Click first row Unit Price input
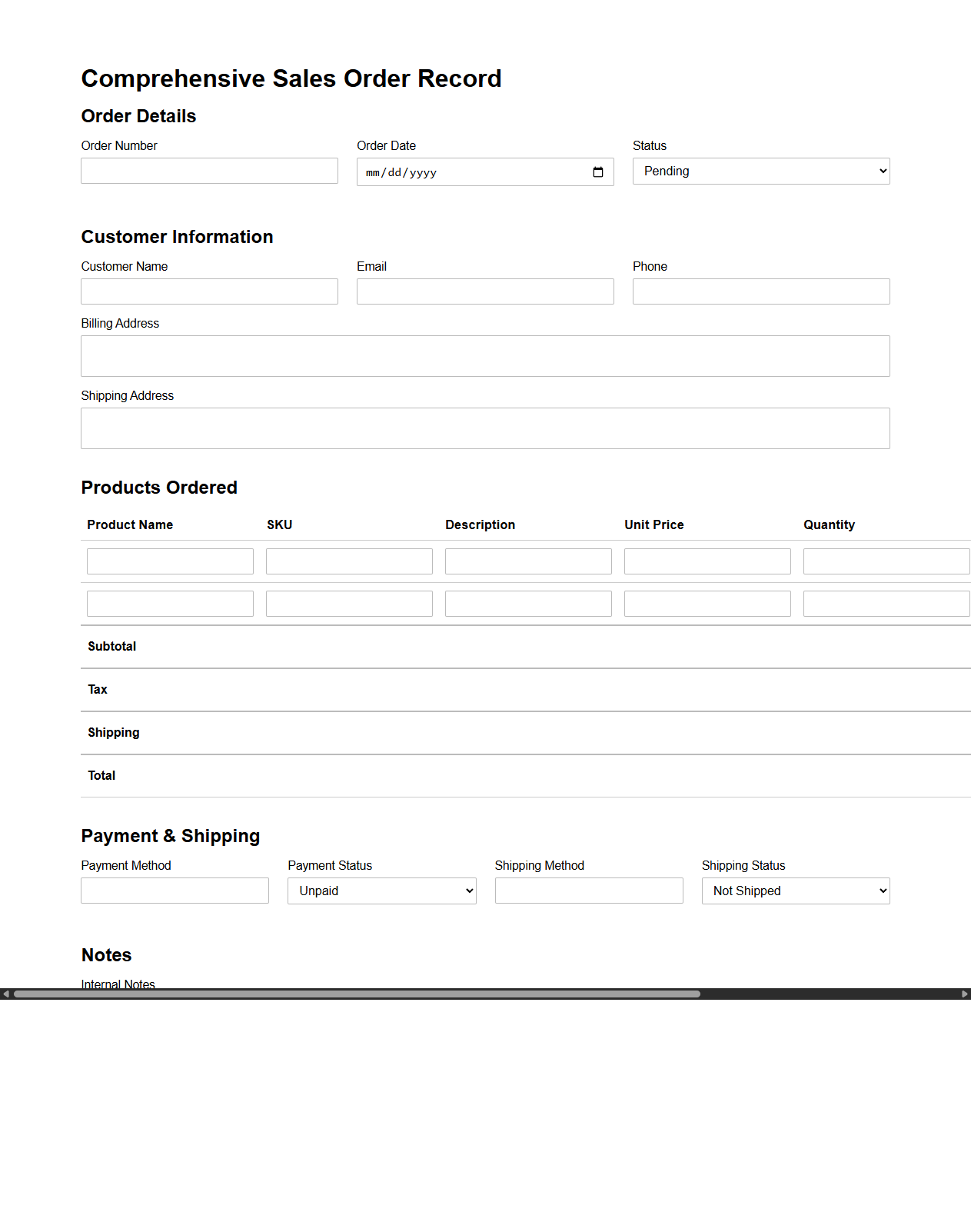The height and width of the screenshot is (1232, 971). (x=707, y=561)
